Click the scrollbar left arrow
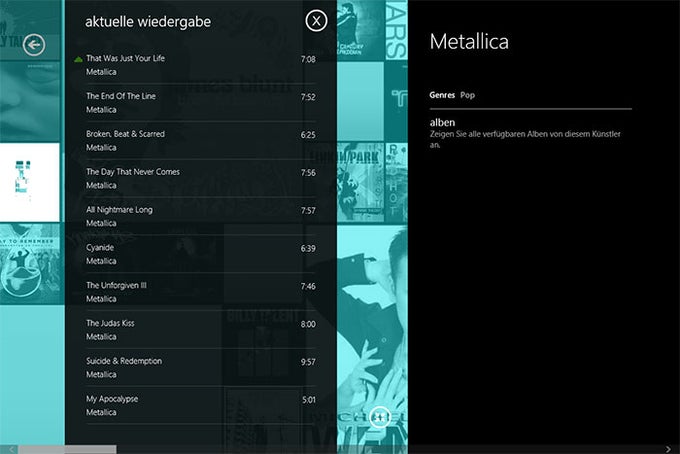 point(11,449)
